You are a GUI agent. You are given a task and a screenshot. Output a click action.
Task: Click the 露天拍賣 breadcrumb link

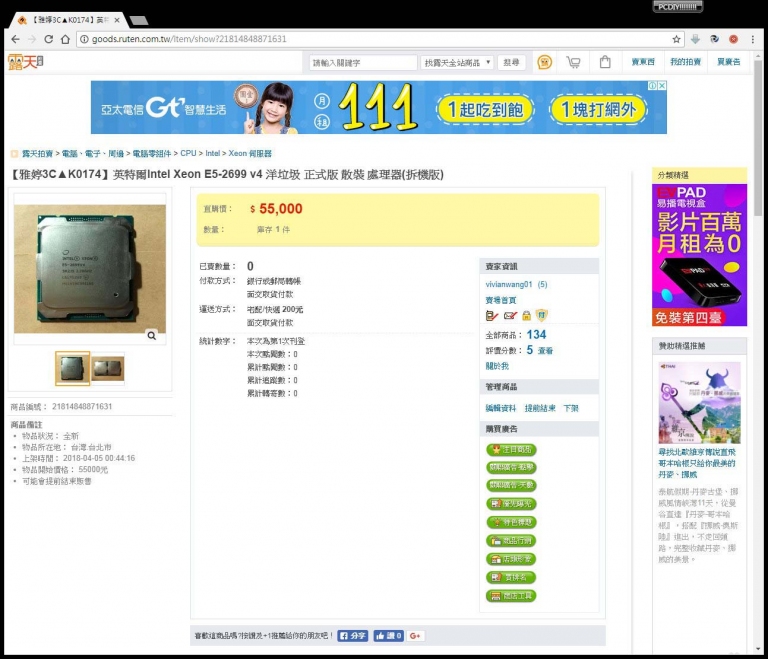37,154
